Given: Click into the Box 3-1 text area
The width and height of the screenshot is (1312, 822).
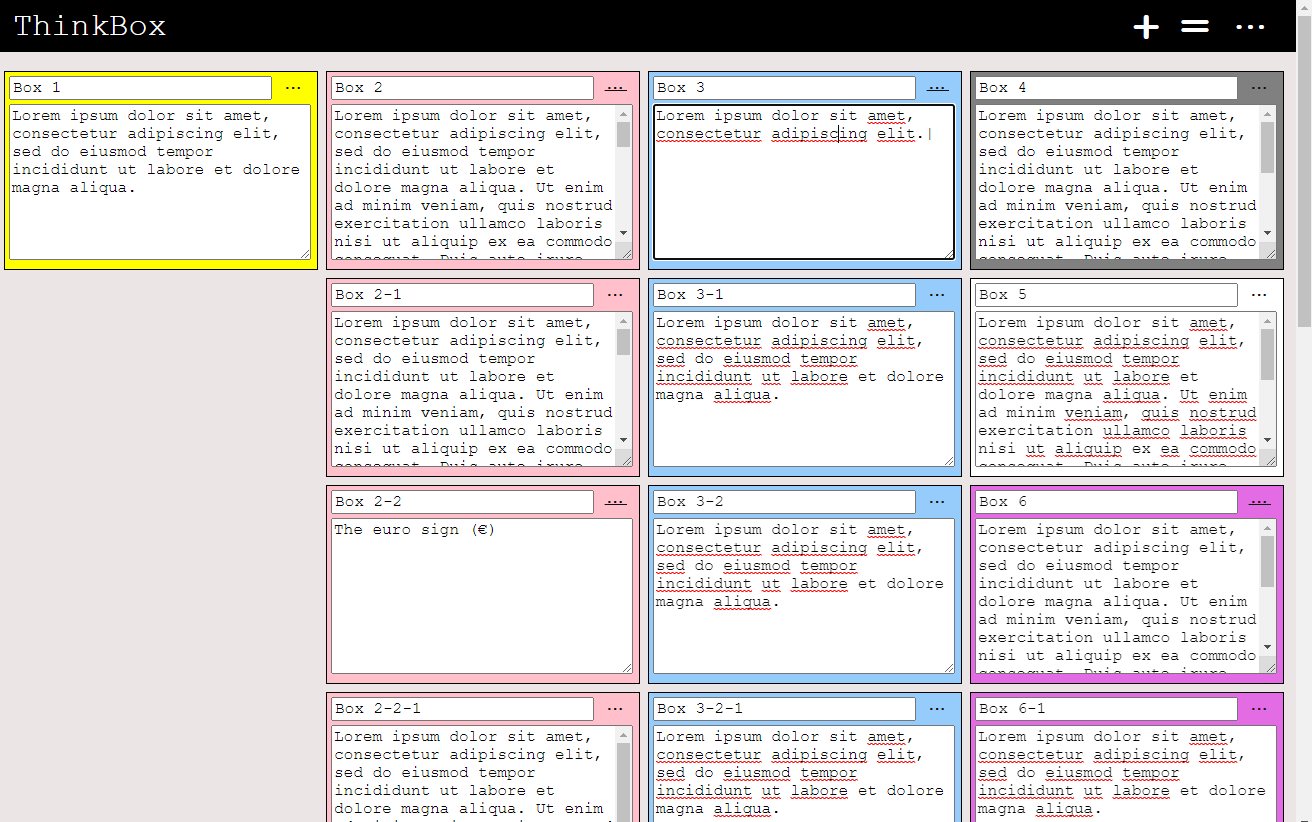Looking at the screenshot, I should click(804, 389).
